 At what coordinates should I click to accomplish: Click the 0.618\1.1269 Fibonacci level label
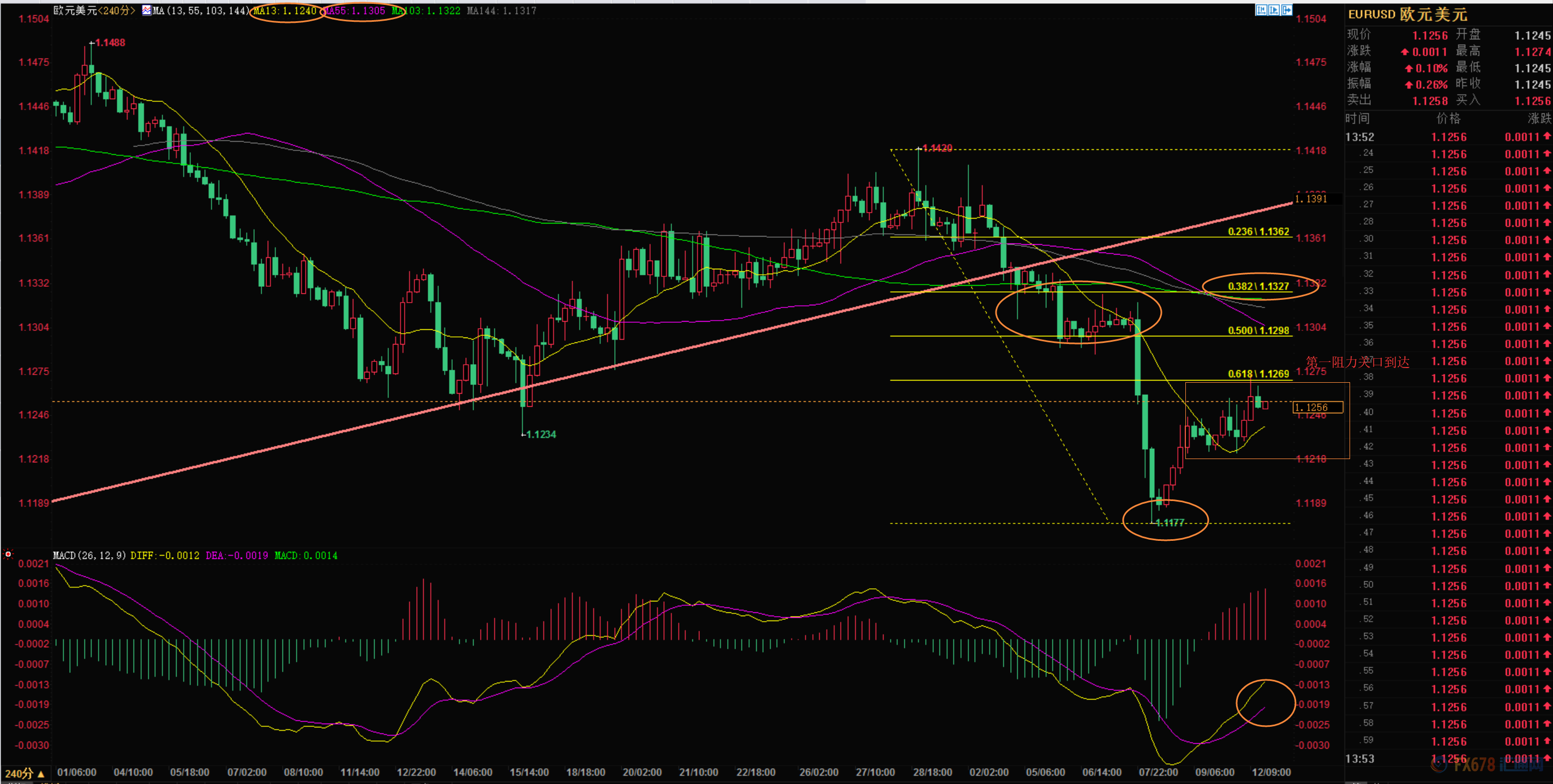(x=1258, y=373)
